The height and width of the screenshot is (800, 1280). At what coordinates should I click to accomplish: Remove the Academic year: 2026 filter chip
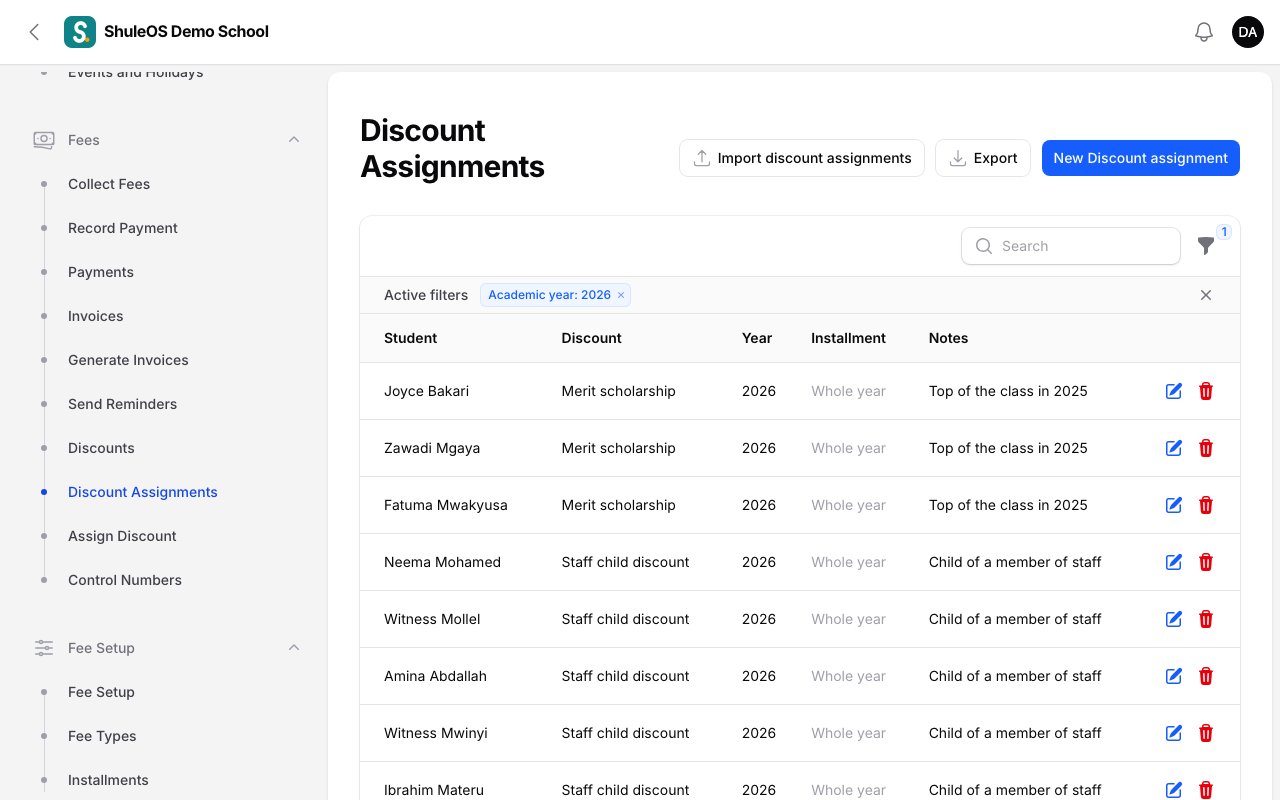(x=621, y=295)
